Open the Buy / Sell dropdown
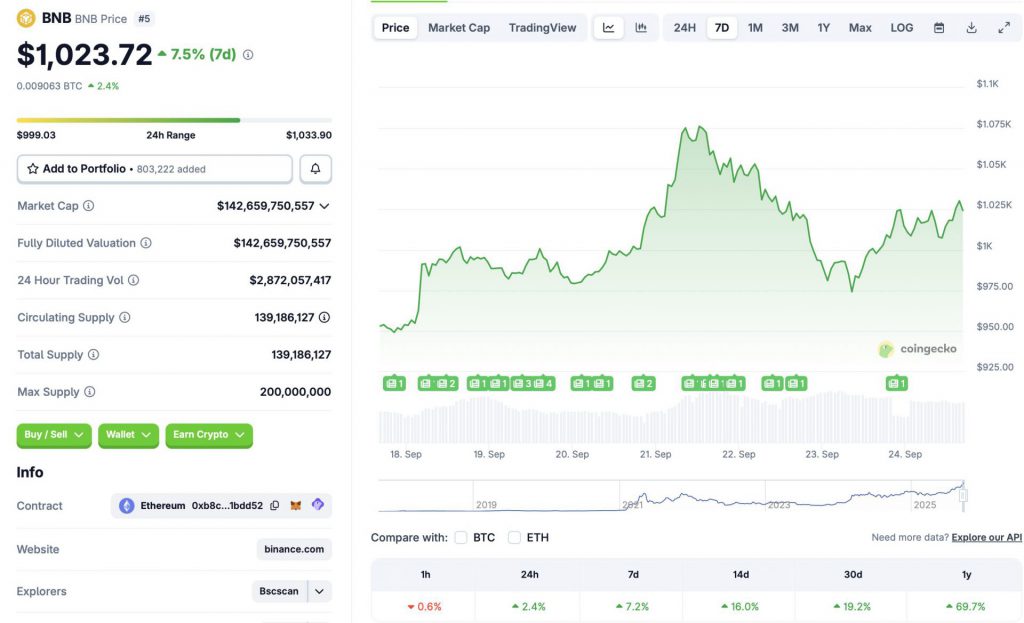The image size is (1024, 623). point(54,435)
